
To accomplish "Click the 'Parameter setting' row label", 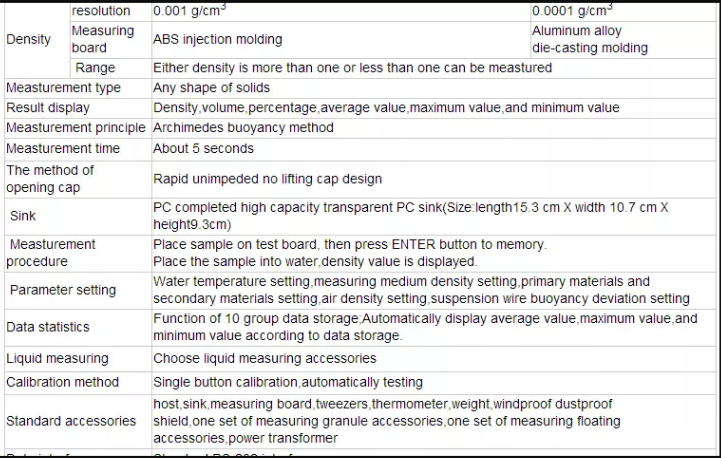I will [63, 290].
